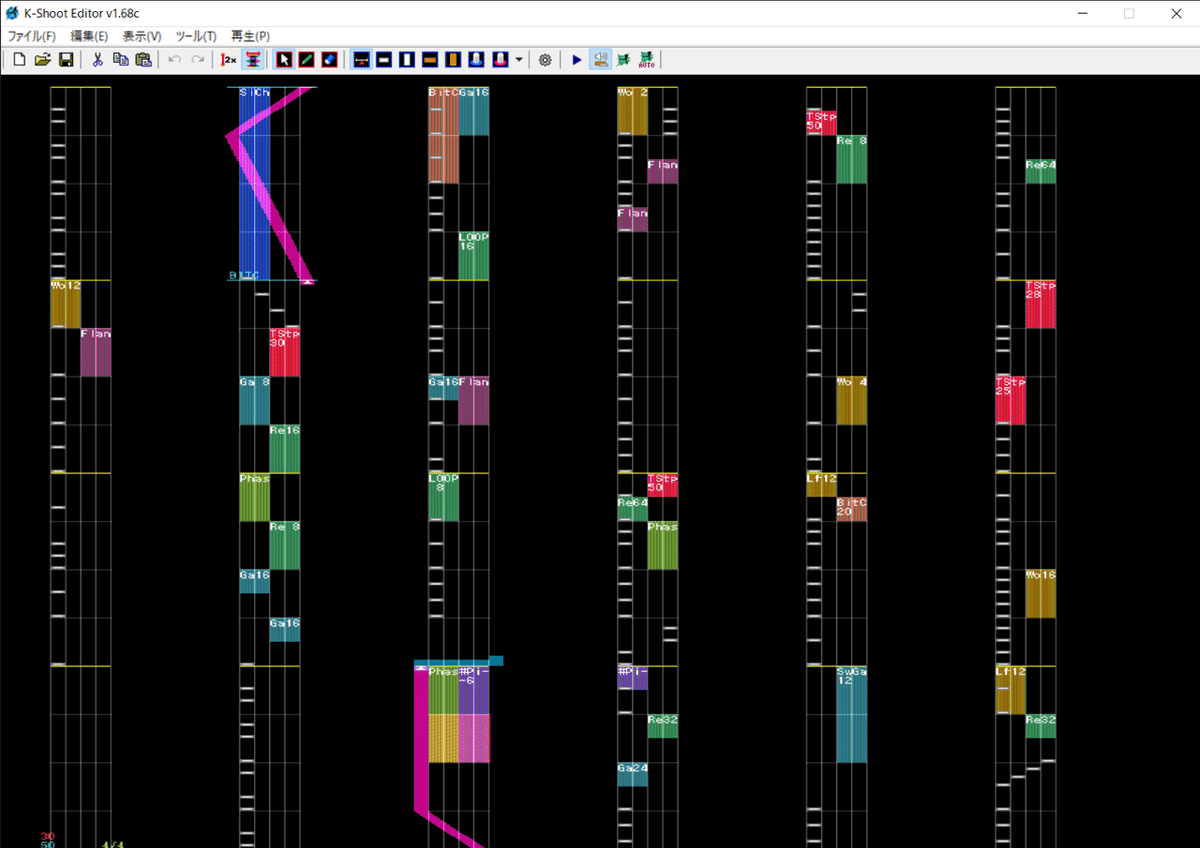The height and width of the screenshot is (848, 1200).
Task: Select the blue SiCh long block
Action: [255, 183]
